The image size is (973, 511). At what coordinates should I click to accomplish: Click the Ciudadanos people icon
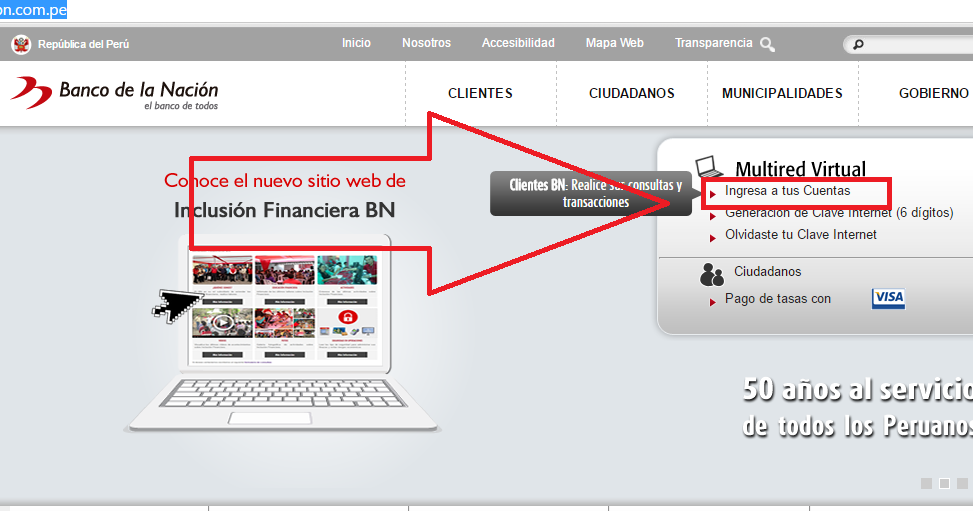click(711, 274)
